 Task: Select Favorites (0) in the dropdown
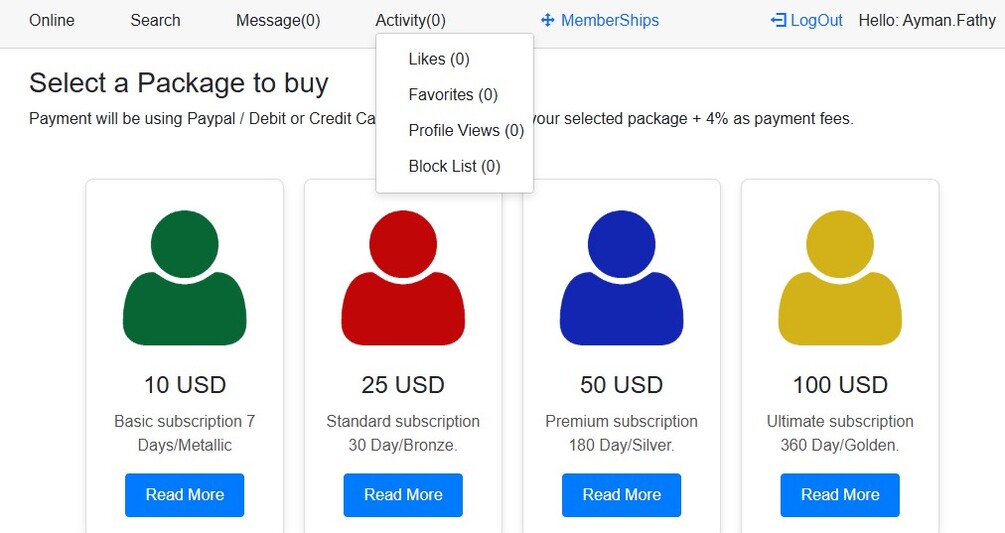pos(453,95)
